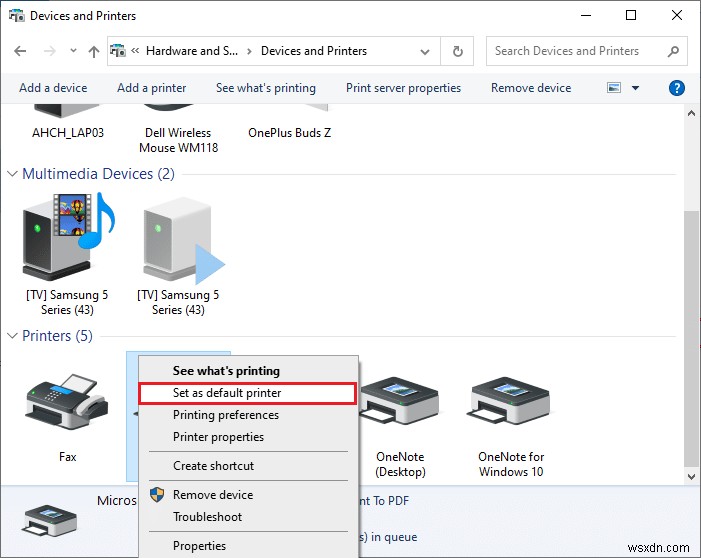Open Print server properties

403,88
